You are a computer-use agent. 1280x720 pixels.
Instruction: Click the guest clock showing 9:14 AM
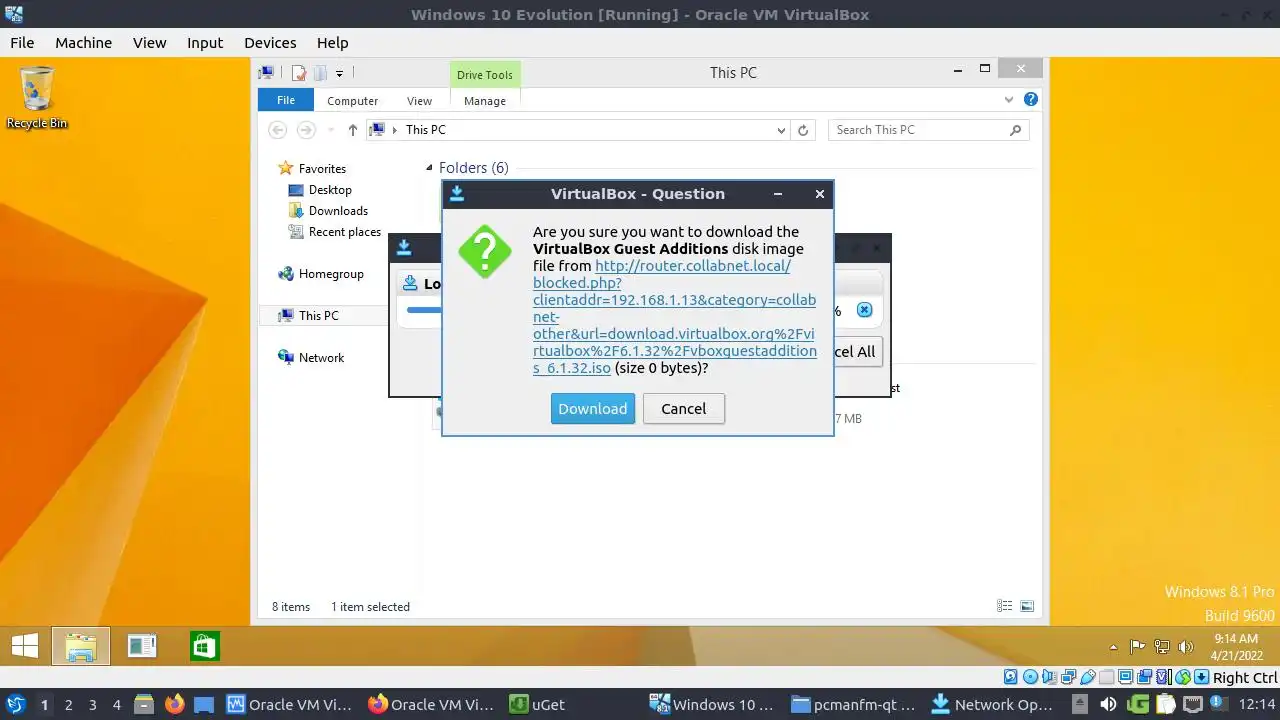1236,647
